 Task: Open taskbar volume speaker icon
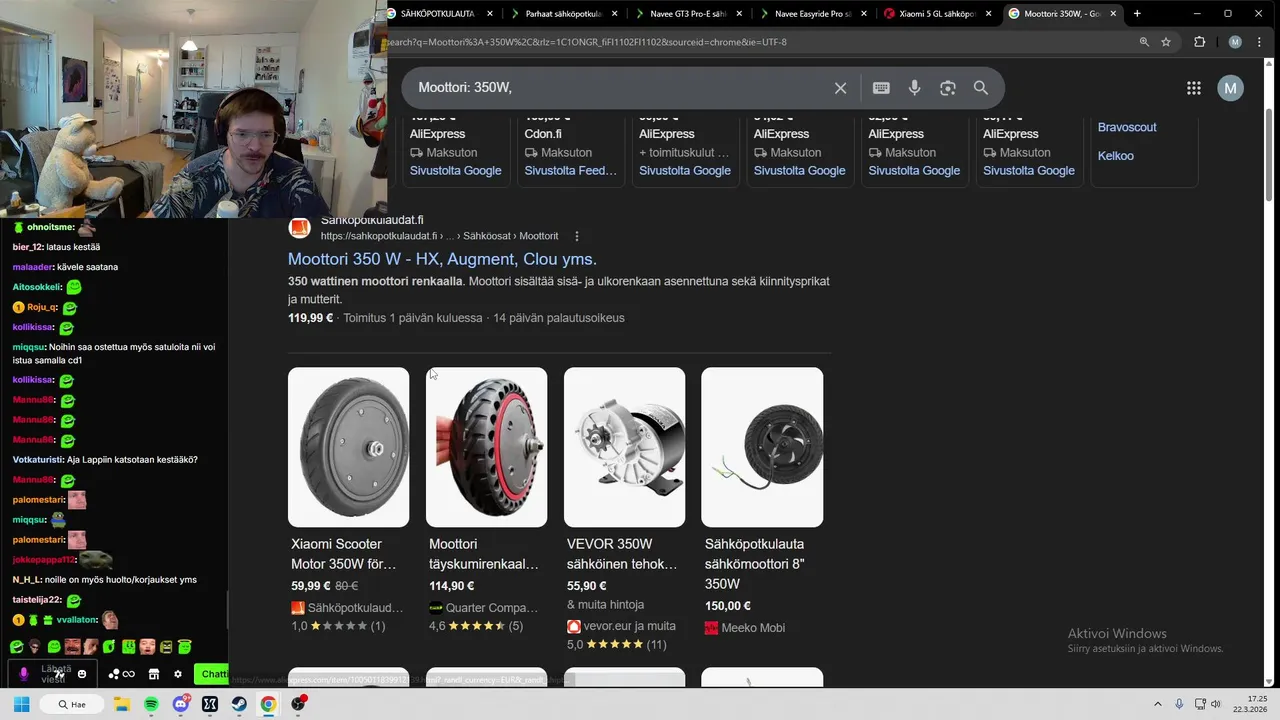pyautogui.click(x=1216, y=704)
